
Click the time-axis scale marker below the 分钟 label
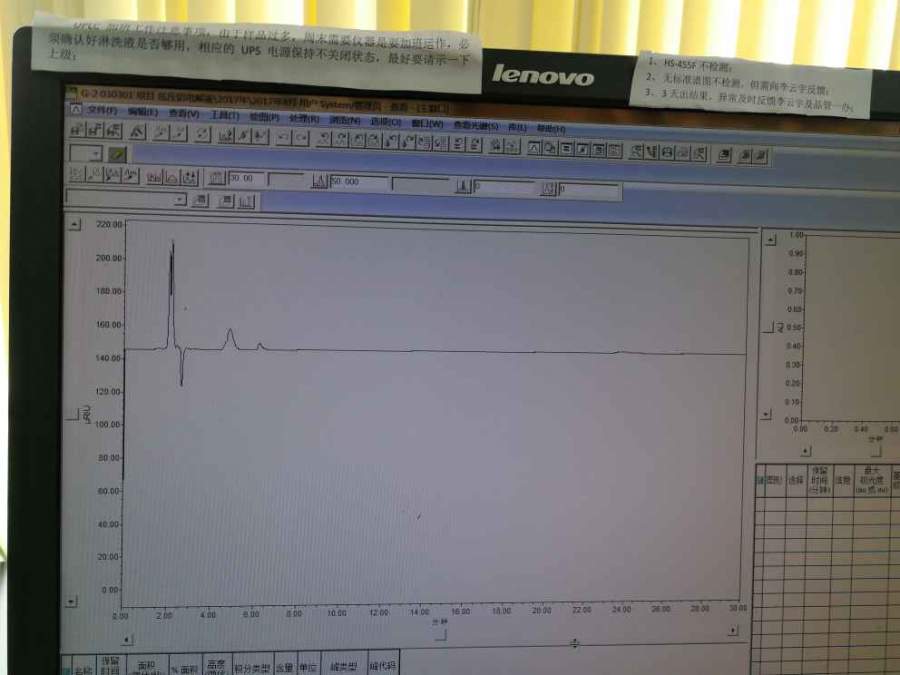(x=441, y=635)
